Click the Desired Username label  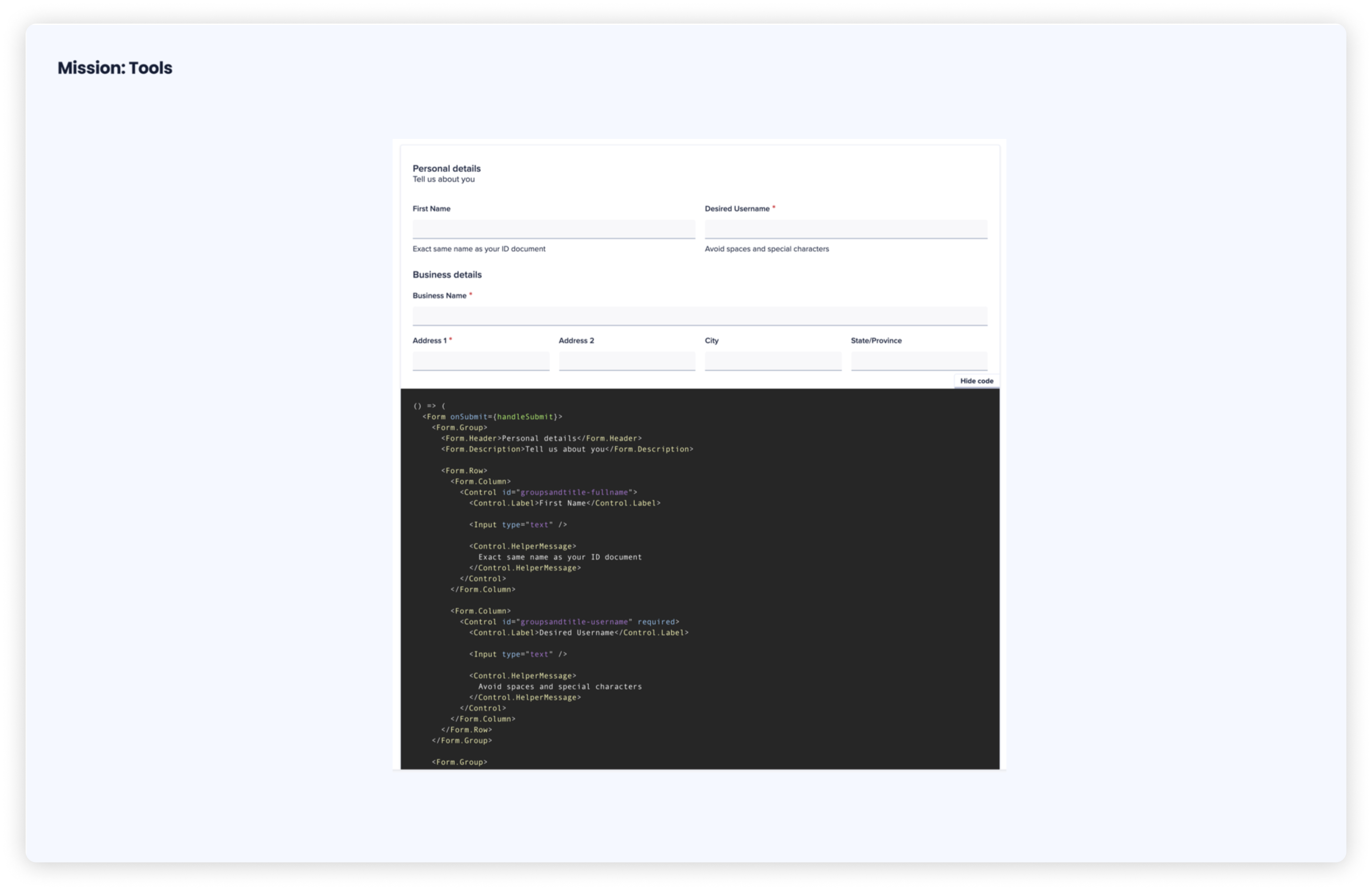pyautogui.click(x=737, y=209)
